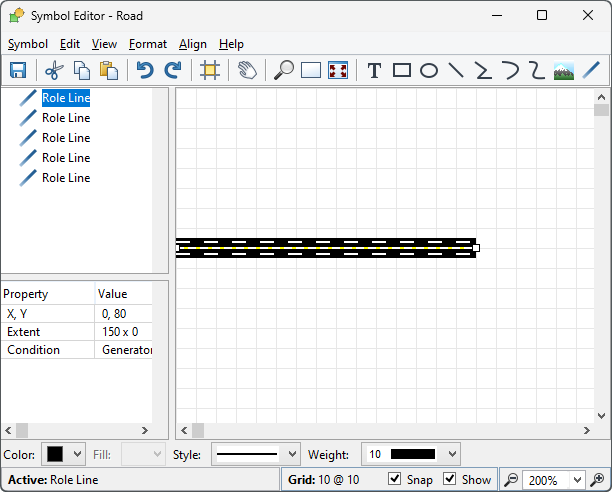Click the canvas vertical scrollbar down arrow
The width and height of the screenshot is (612, 492).
pyautogui.click(x=601, y=416)
